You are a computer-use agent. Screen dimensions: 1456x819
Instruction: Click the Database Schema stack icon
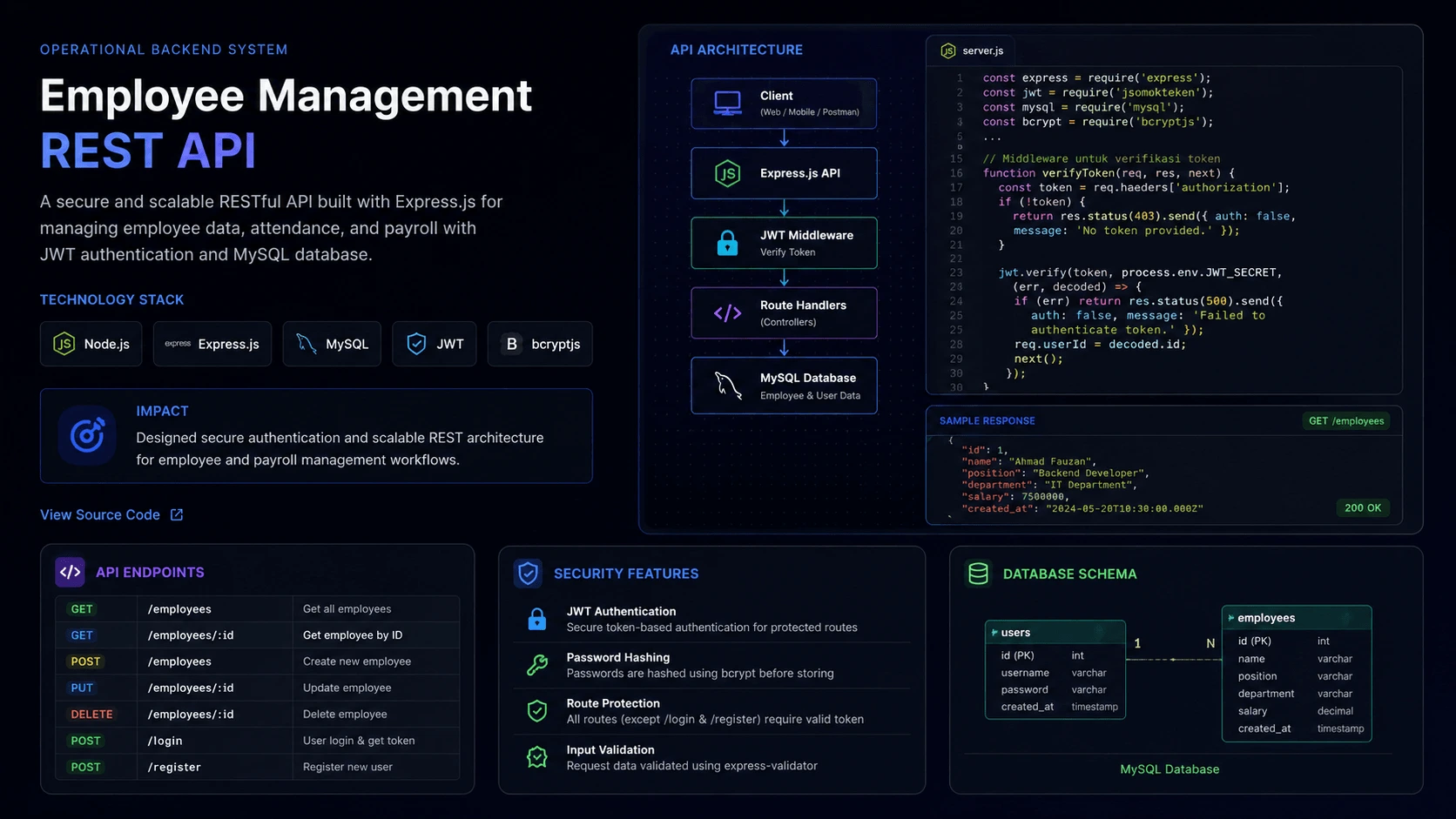pyautogui.click(x=978, y=574)
